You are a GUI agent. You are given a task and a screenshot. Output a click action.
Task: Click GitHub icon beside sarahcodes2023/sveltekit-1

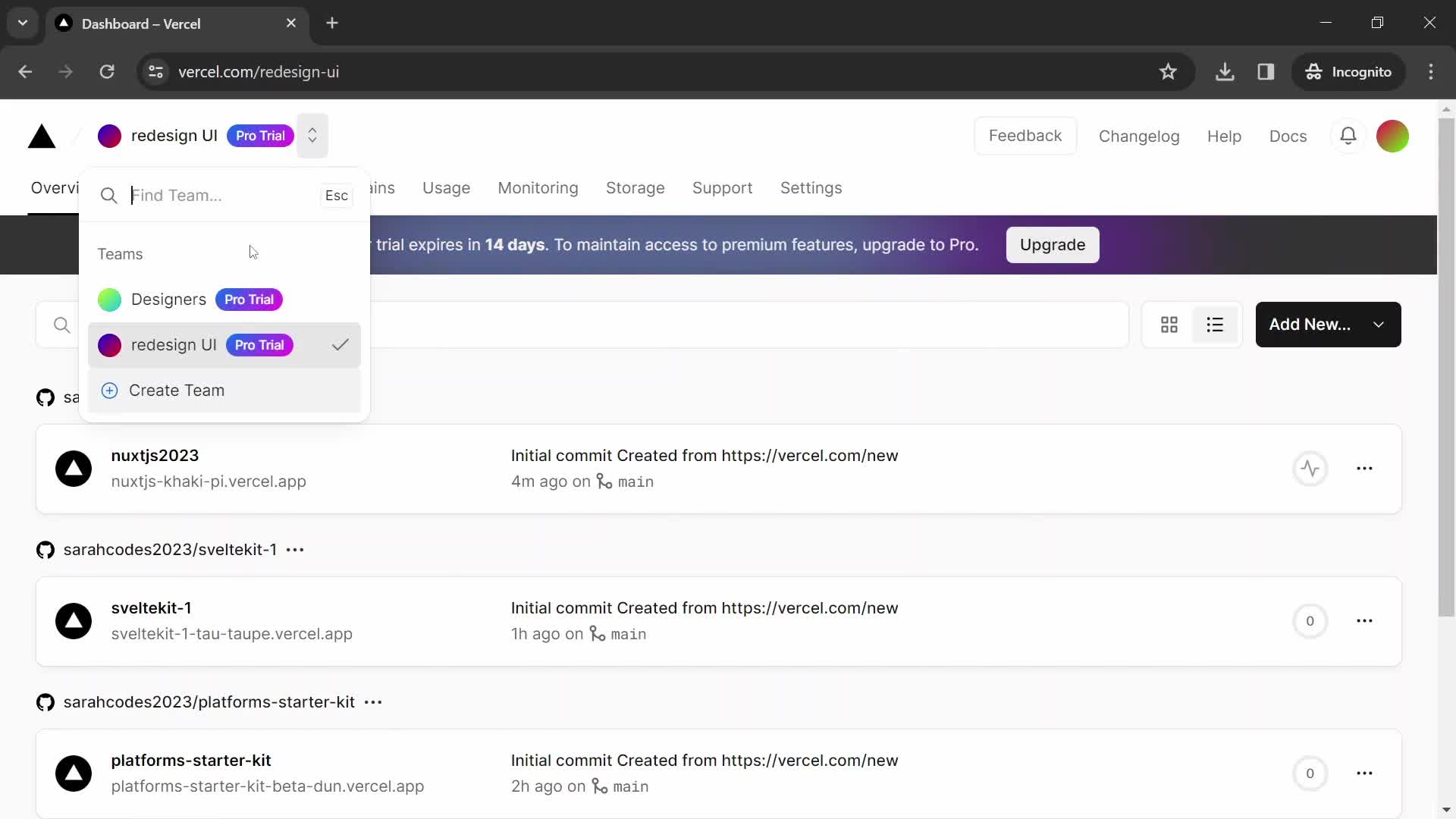coord(45,550)
